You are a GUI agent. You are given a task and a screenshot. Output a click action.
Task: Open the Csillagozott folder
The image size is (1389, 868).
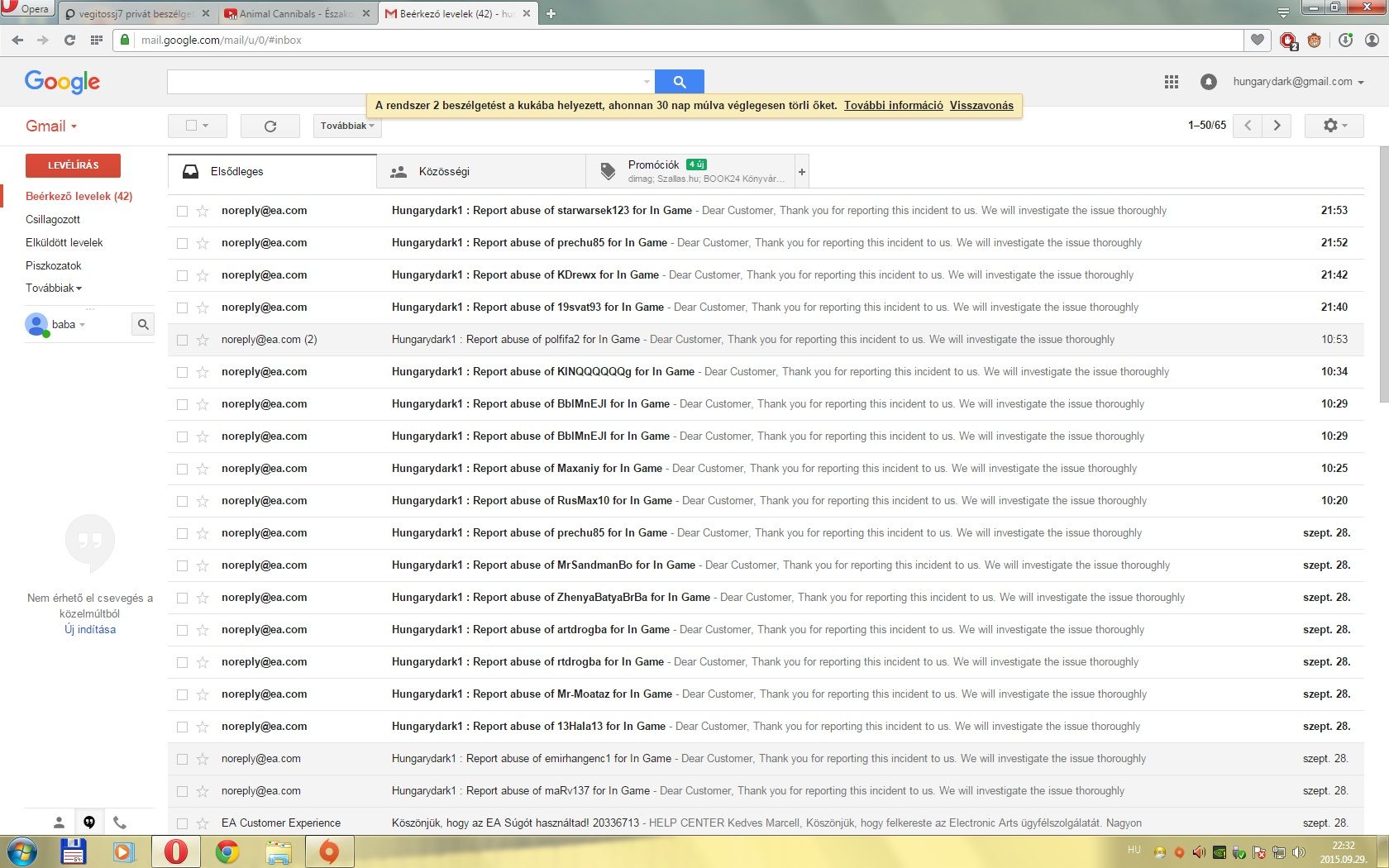pyautogui.click(x=53, y=220)
